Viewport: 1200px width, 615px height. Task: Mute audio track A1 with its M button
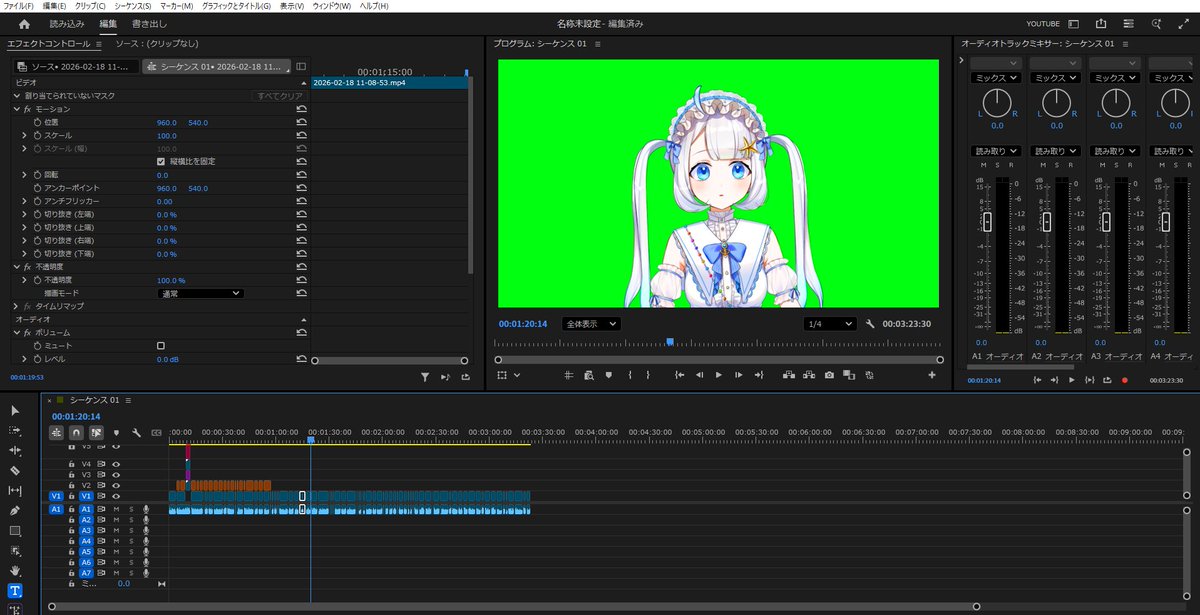tap(117, 509)
